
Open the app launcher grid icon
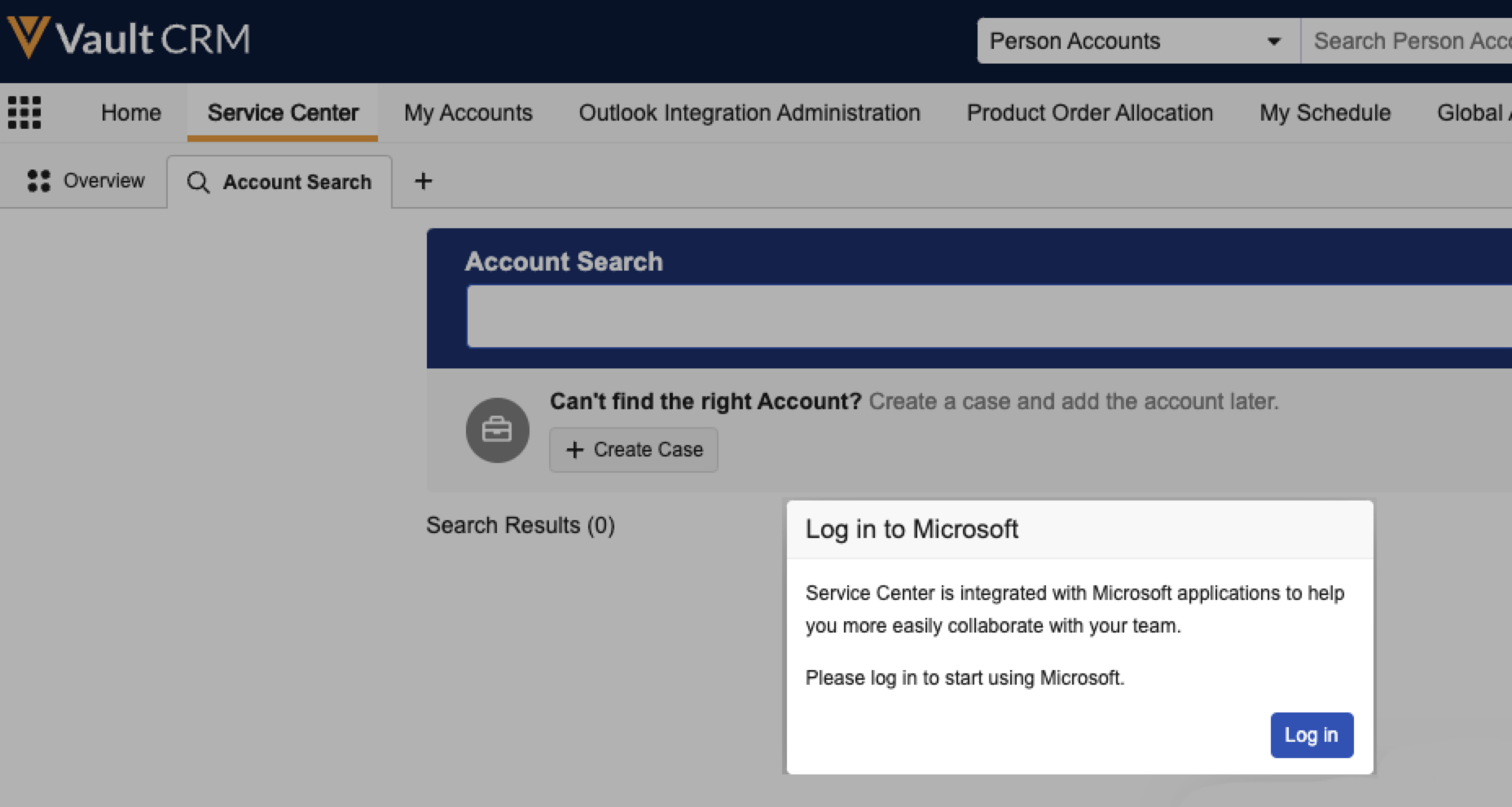tap(24, 112)
